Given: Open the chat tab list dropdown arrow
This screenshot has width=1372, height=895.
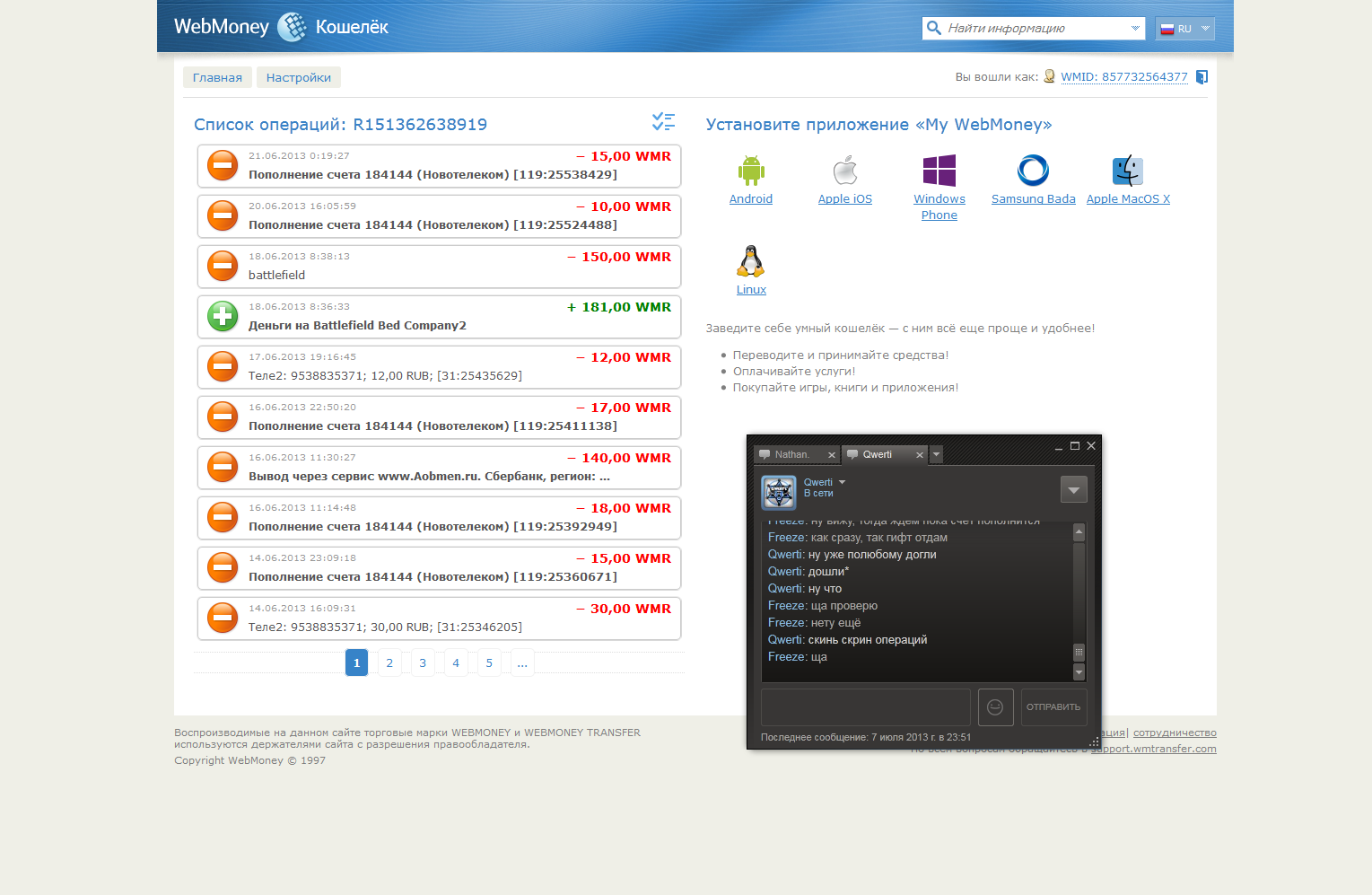Looking at the screenshot, I should (x=936, y=454).
